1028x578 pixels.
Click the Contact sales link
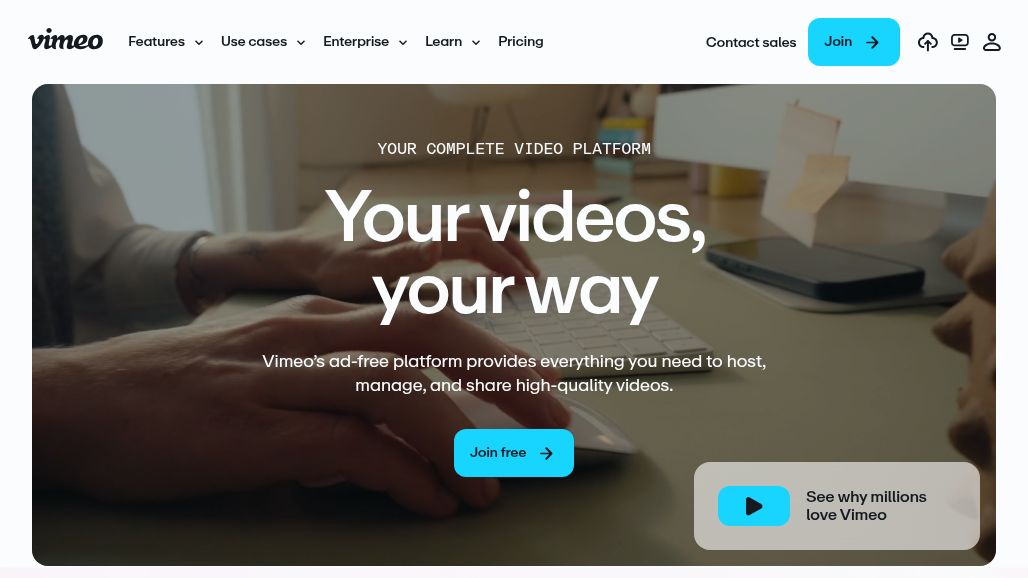751,42
